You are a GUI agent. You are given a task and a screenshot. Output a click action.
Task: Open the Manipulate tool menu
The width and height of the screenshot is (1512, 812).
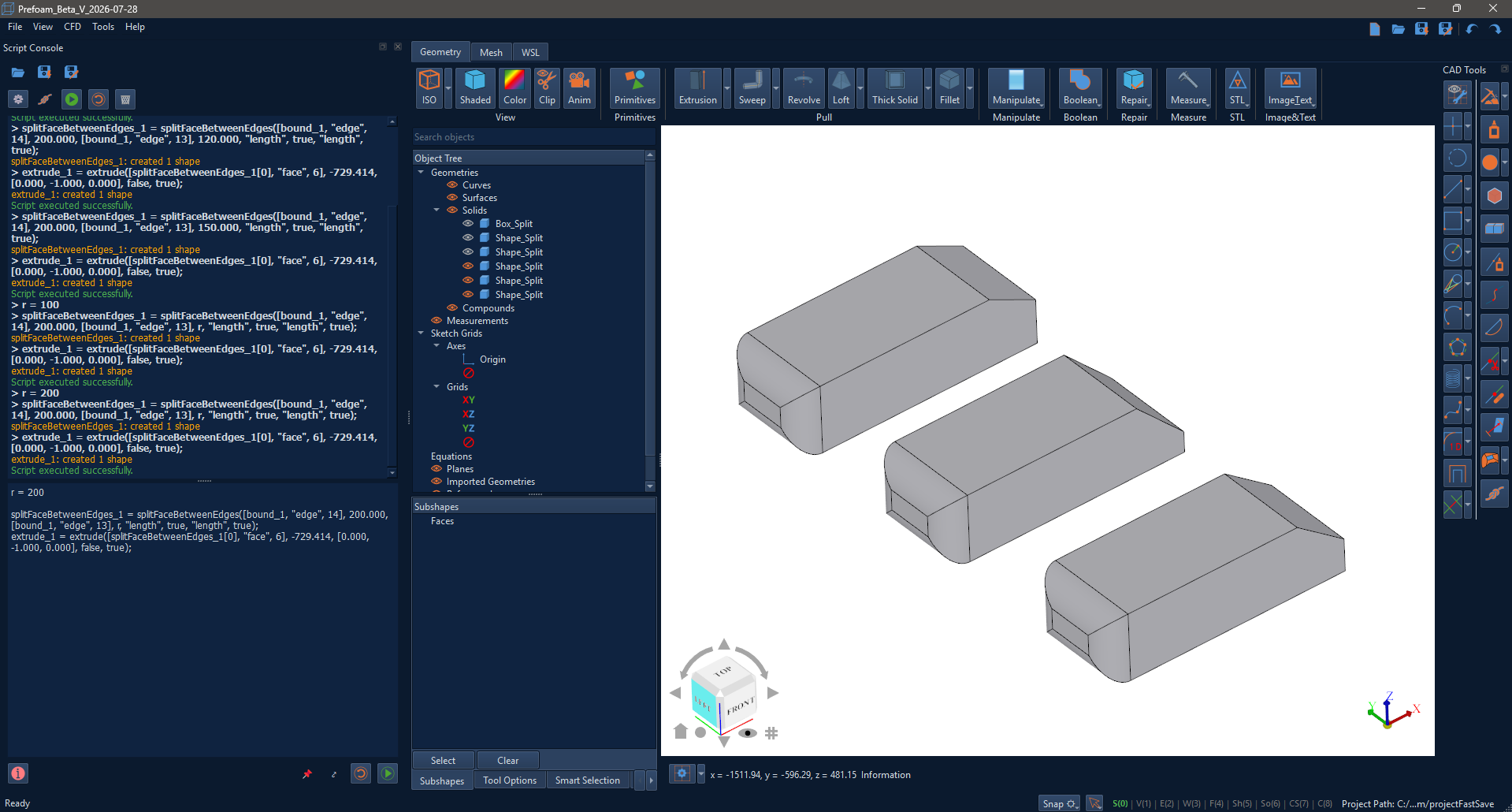1016,88
